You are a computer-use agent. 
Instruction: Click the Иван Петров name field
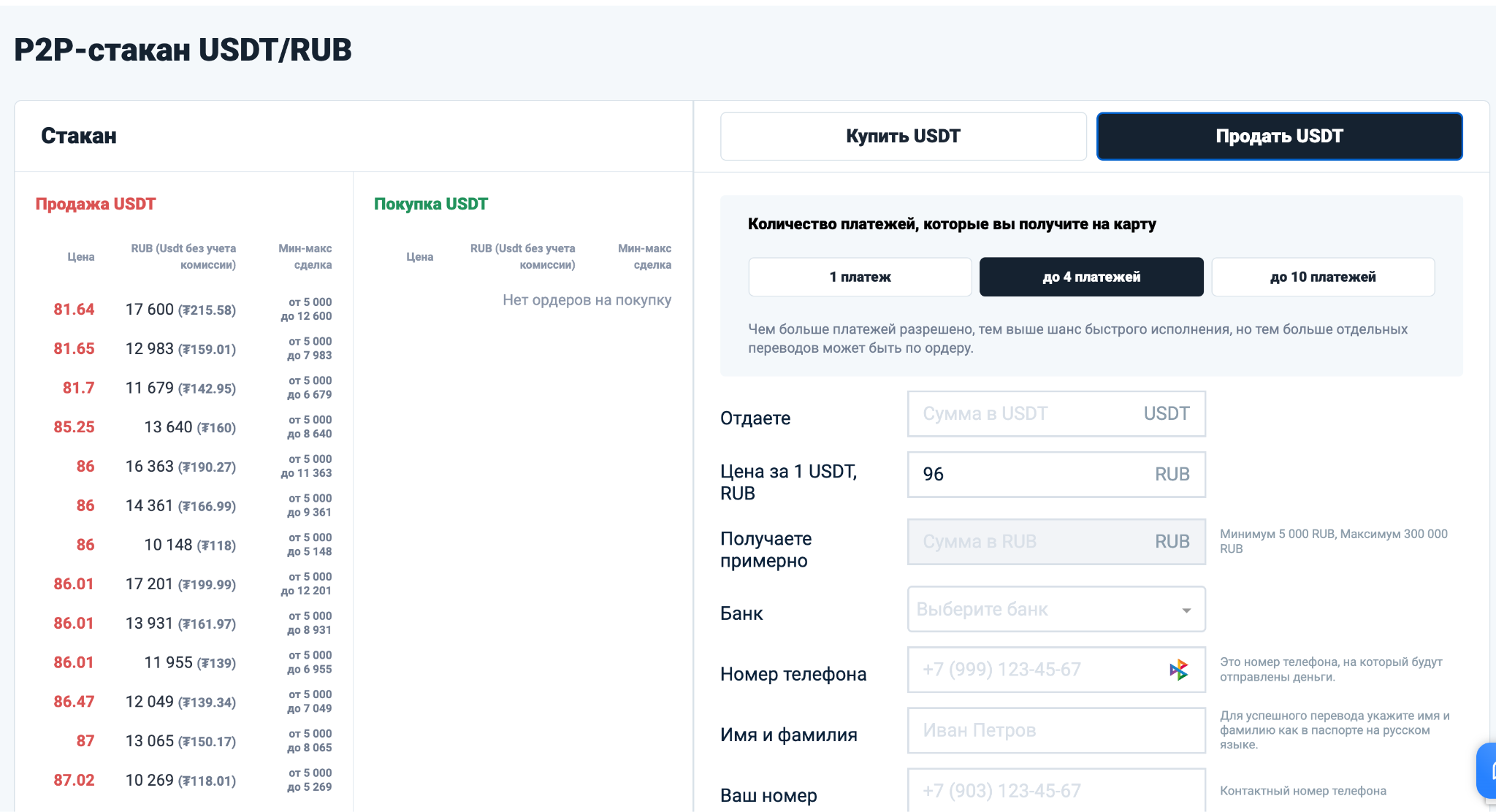pos(1056,730)
